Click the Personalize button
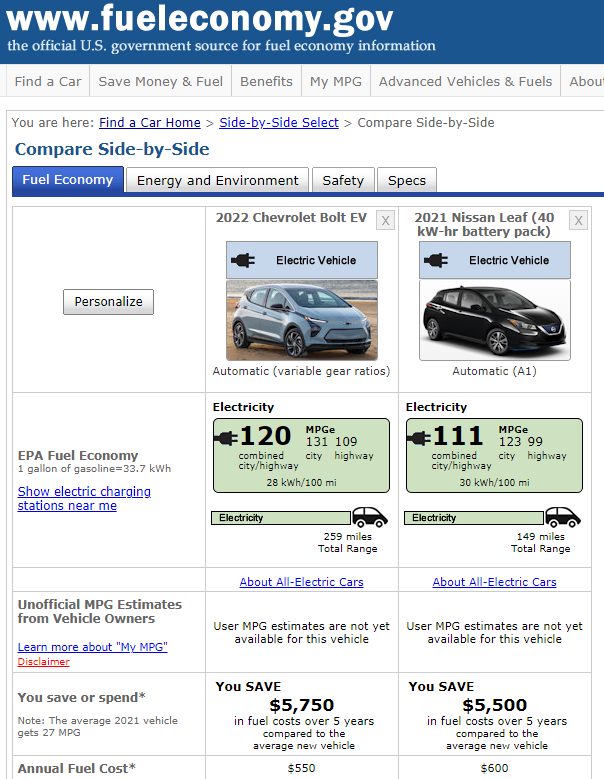This screenshot has width=604, height=779. (x=108, y=302)
